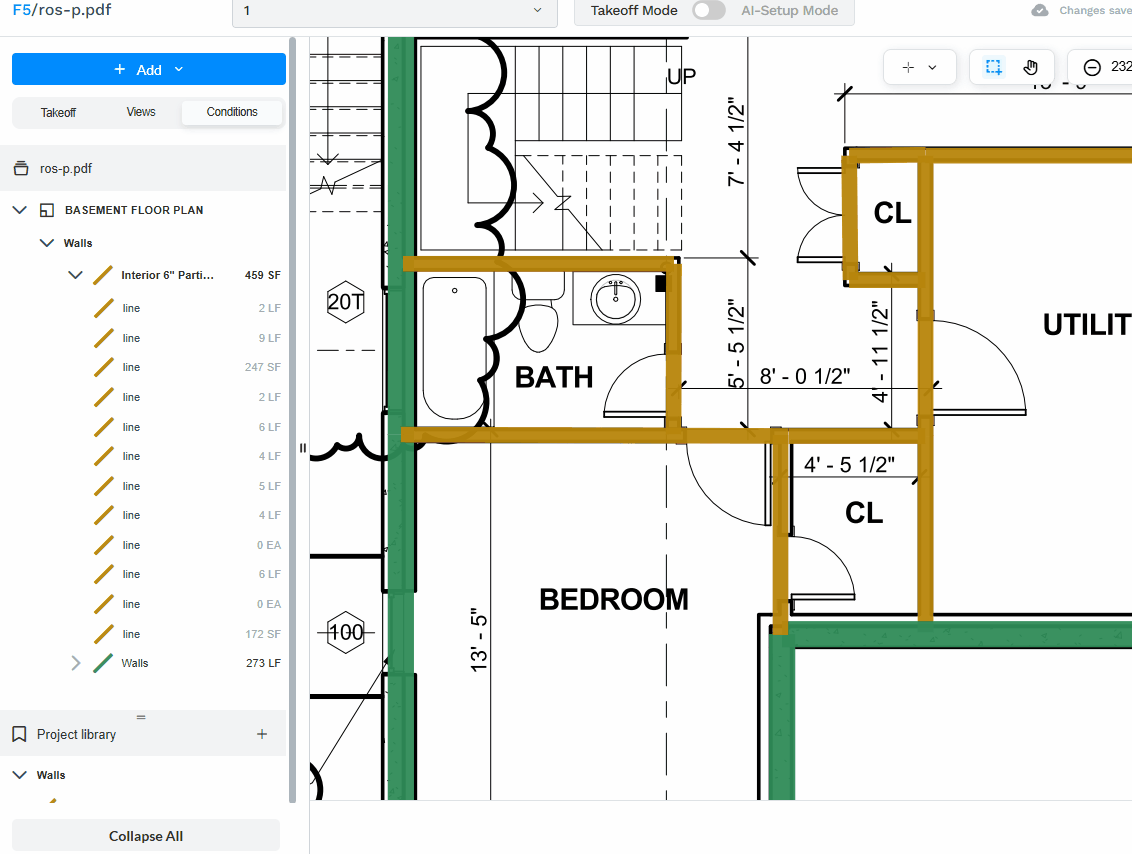Viewport: 1132px width, 854px height.
Task: Switch to the Views tab
Action: pos(141,112)
